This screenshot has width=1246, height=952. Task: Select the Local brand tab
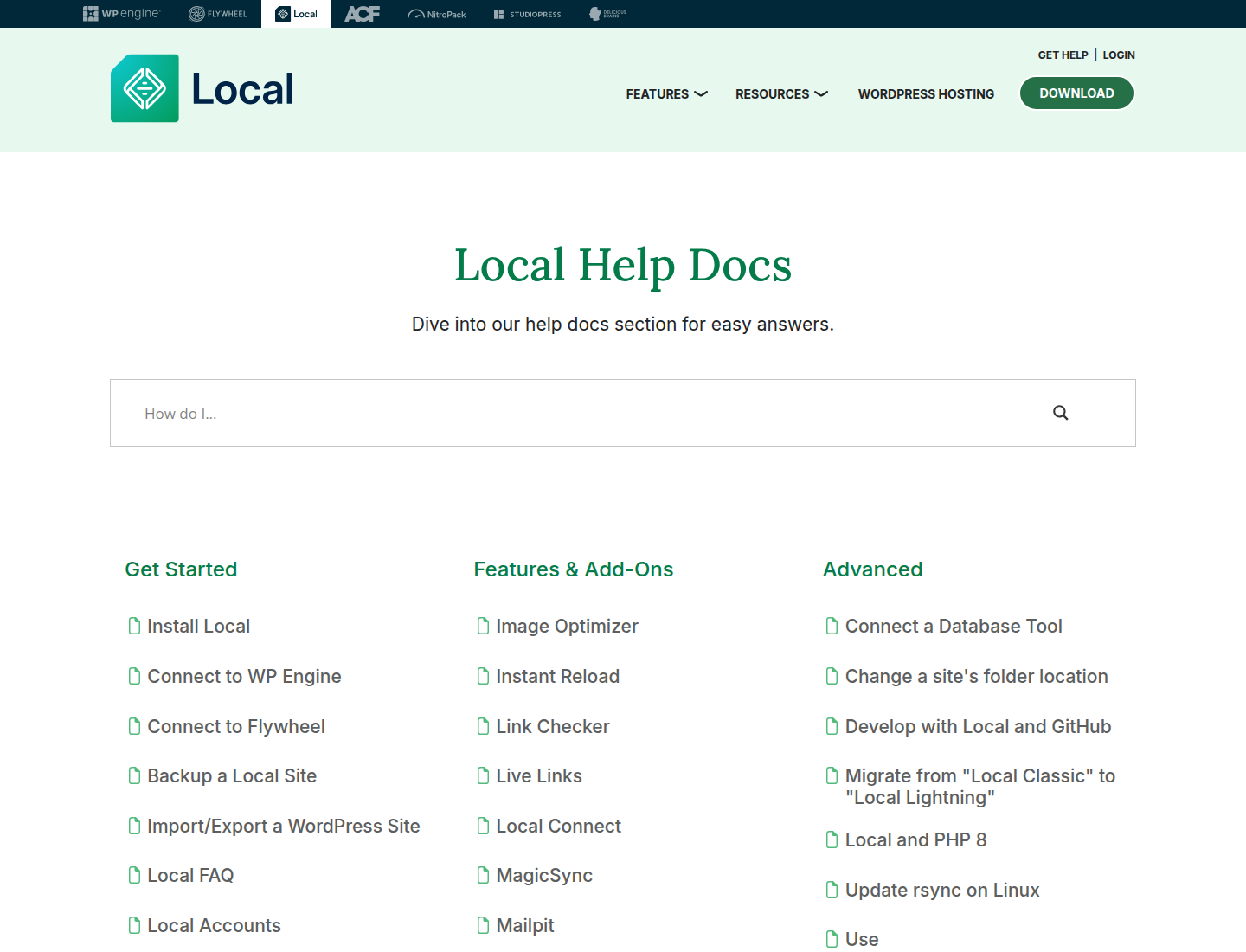click(x=296, y=14)
